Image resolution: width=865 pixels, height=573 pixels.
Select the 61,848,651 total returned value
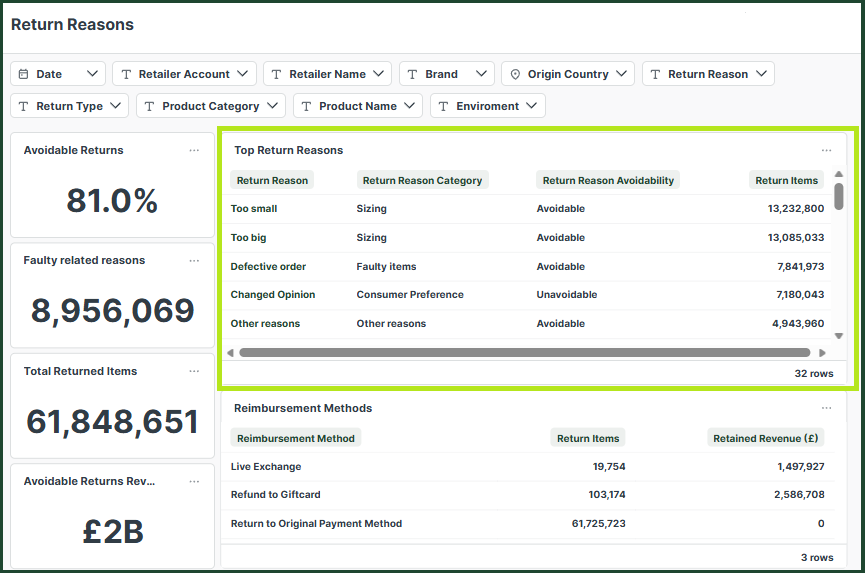click(113, 422)
